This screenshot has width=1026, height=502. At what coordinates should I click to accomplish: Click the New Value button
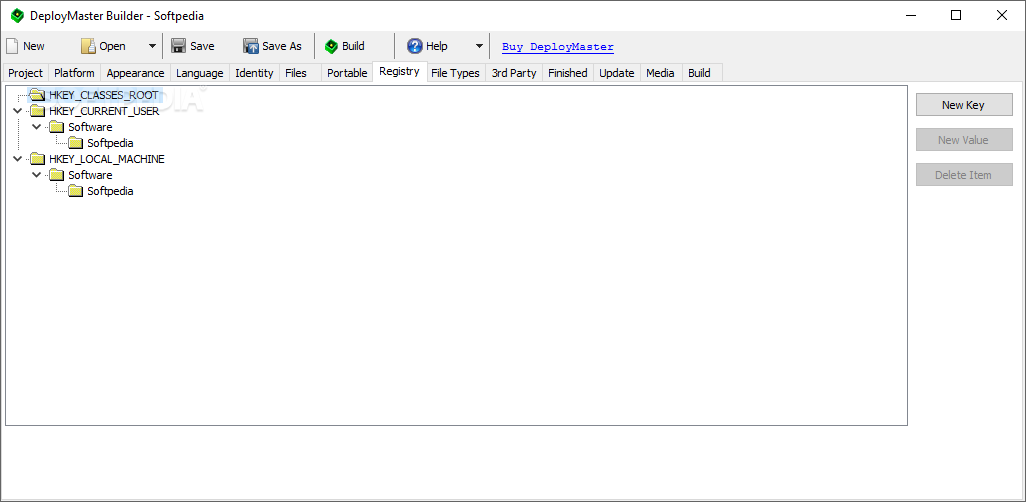click(964, 139)
